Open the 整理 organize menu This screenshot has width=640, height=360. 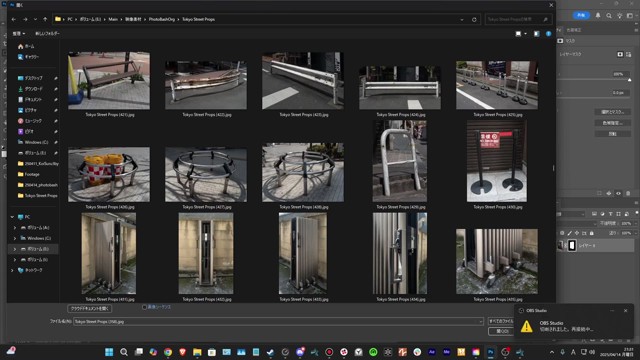18,33
